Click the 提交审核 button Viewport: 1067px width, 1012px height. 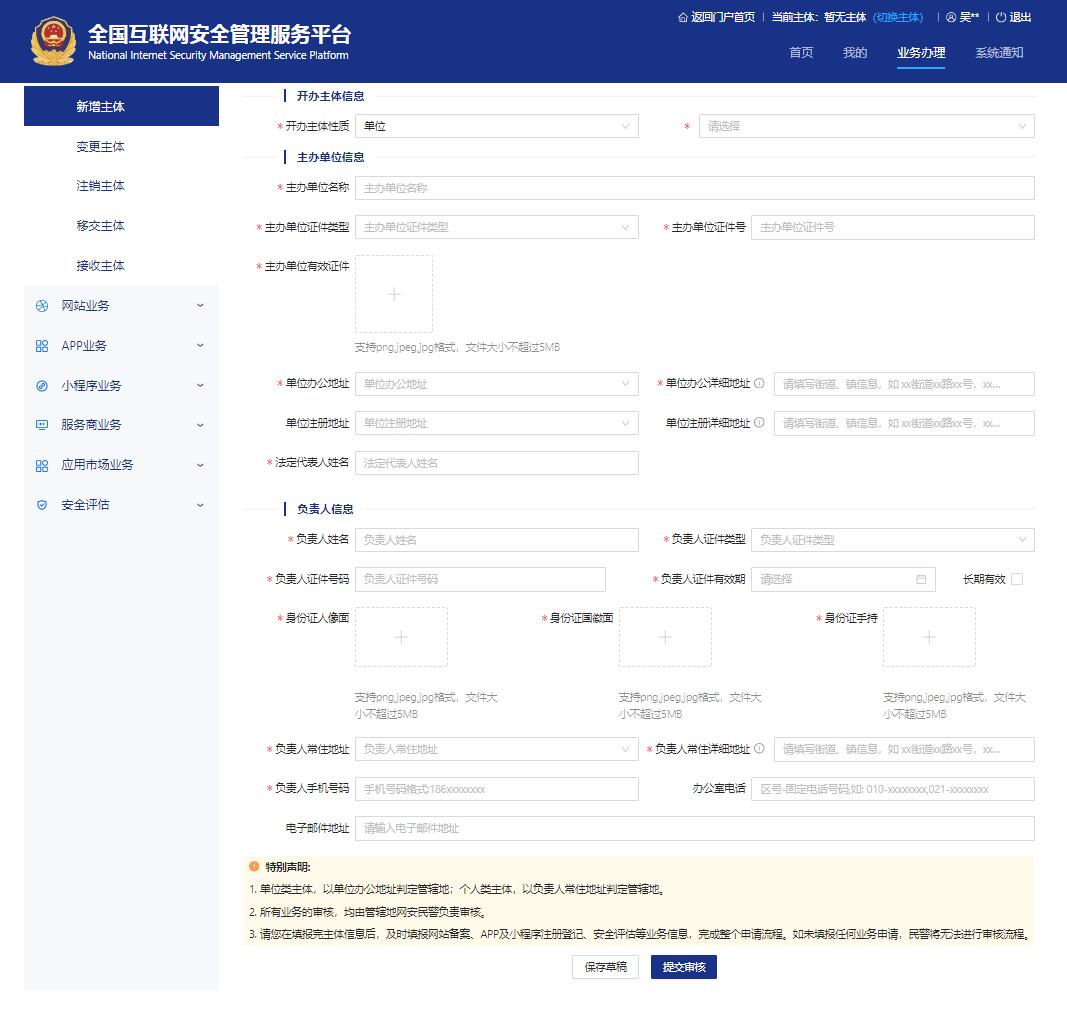coord(683,967)
